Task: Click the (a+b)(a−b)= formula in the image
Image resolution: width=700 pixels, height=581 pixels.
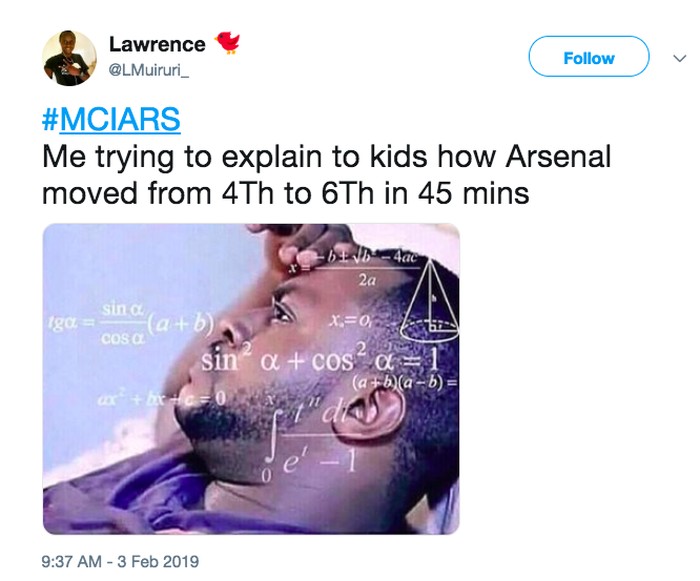Action: 405,382
